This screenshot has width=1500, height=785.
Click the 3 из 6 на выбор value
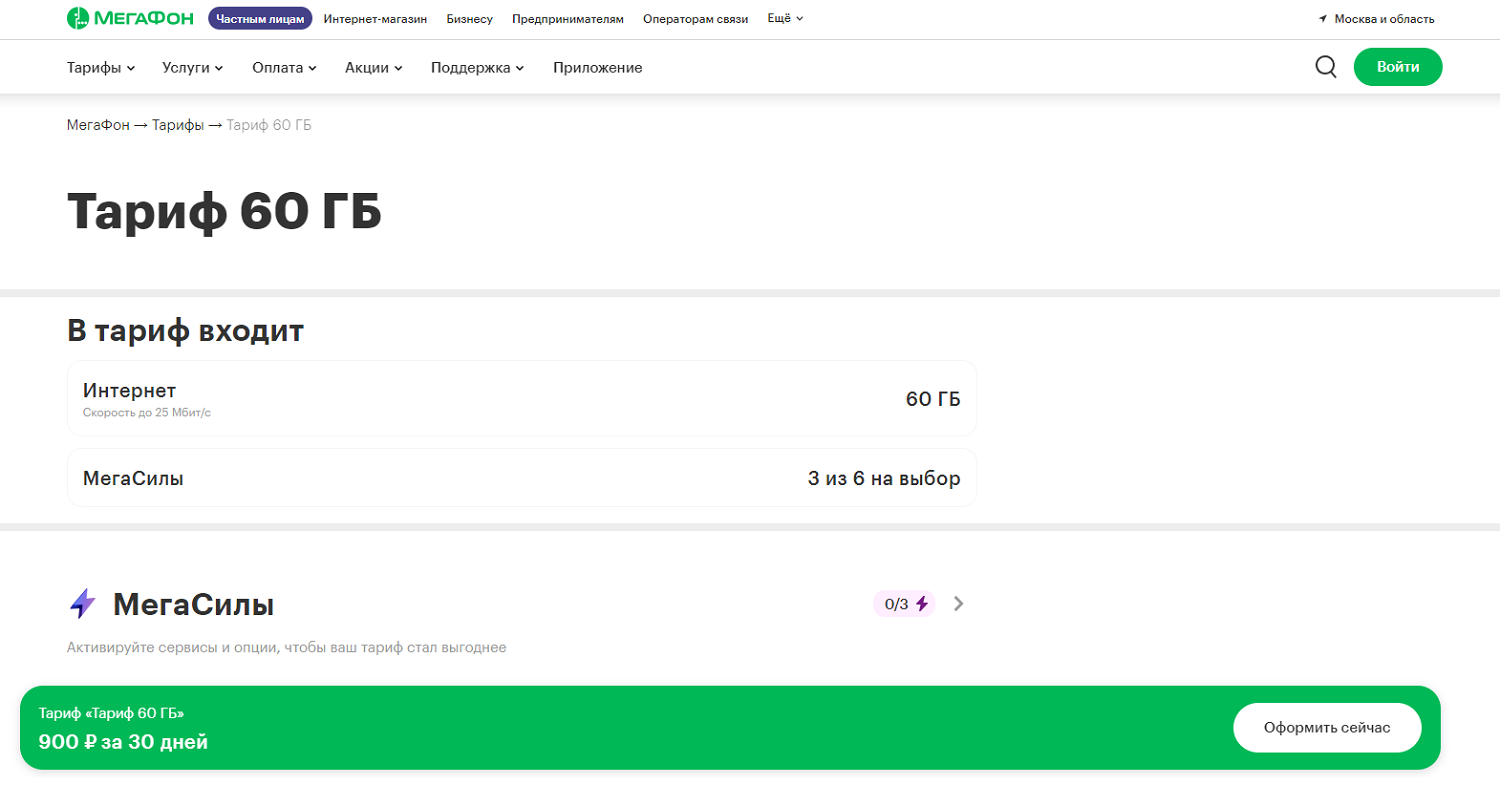pyautogui.click(x=884, y=478)
